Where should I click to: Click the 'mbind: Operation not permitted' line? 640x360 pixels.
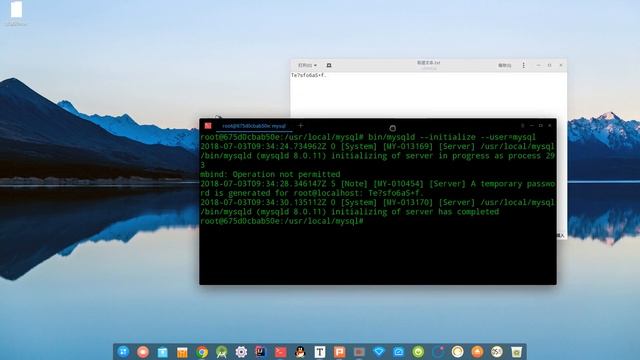point(270,174)
